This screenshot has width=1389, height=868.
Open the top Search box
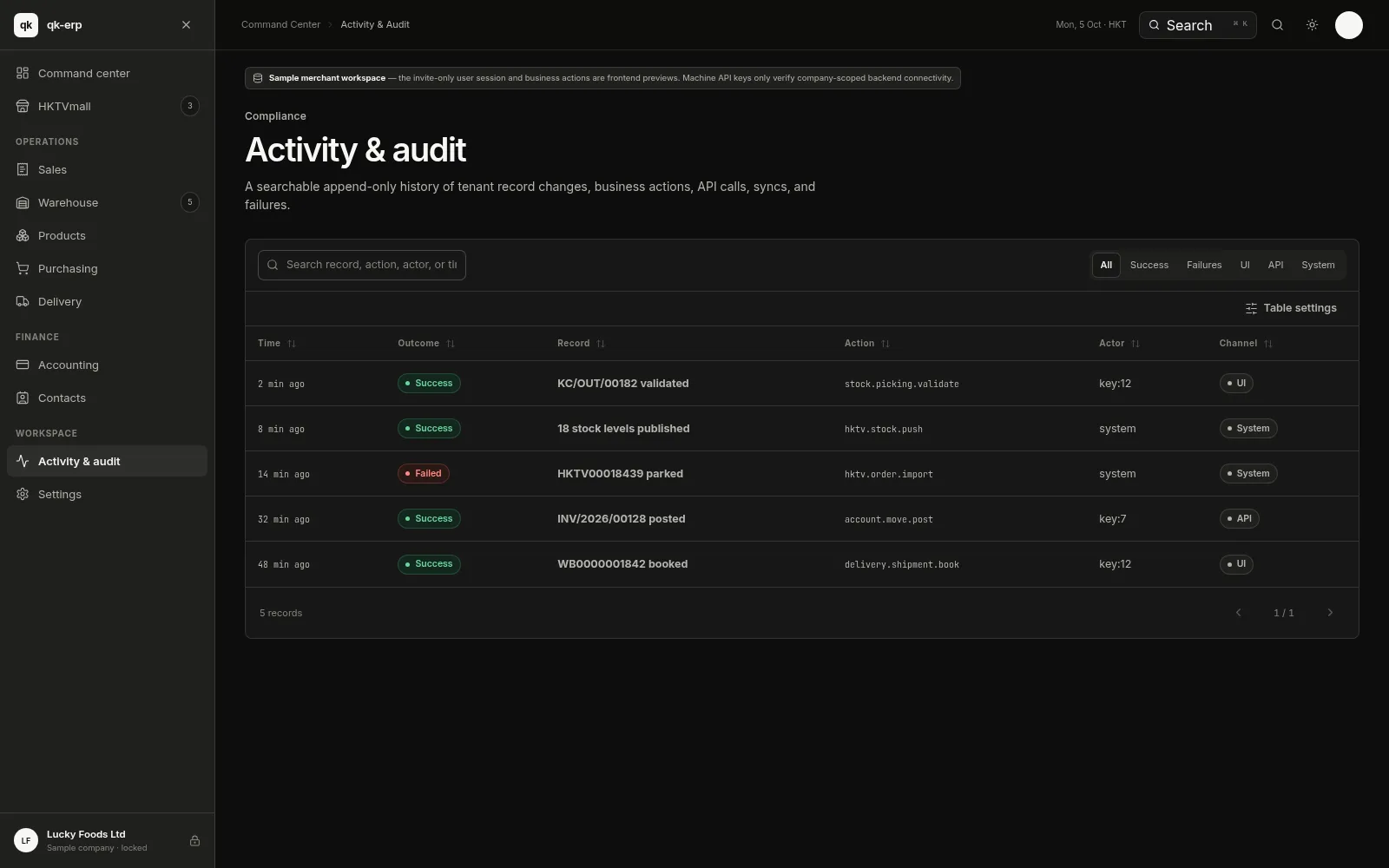click(1197, 25)
